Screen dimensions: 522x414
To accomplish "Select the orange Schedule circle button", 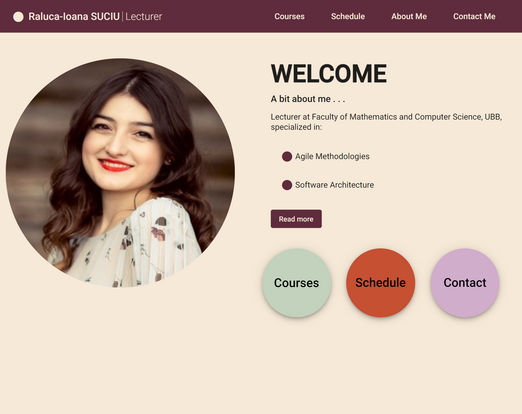I will click(381, 283).
